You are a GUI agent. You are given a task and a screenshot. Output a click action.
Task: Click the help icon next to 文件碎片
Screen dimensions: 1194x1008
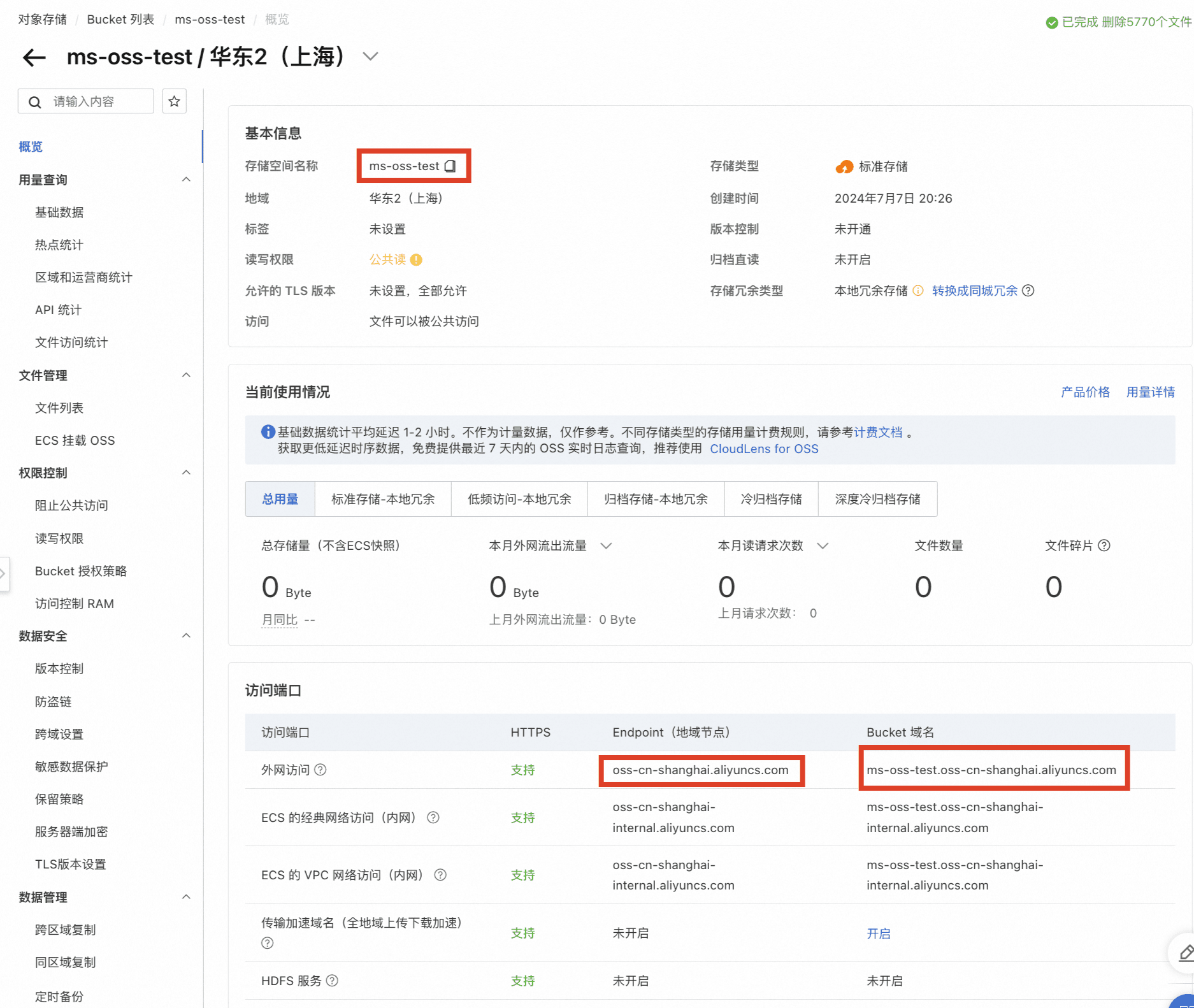coord(1104,545)
